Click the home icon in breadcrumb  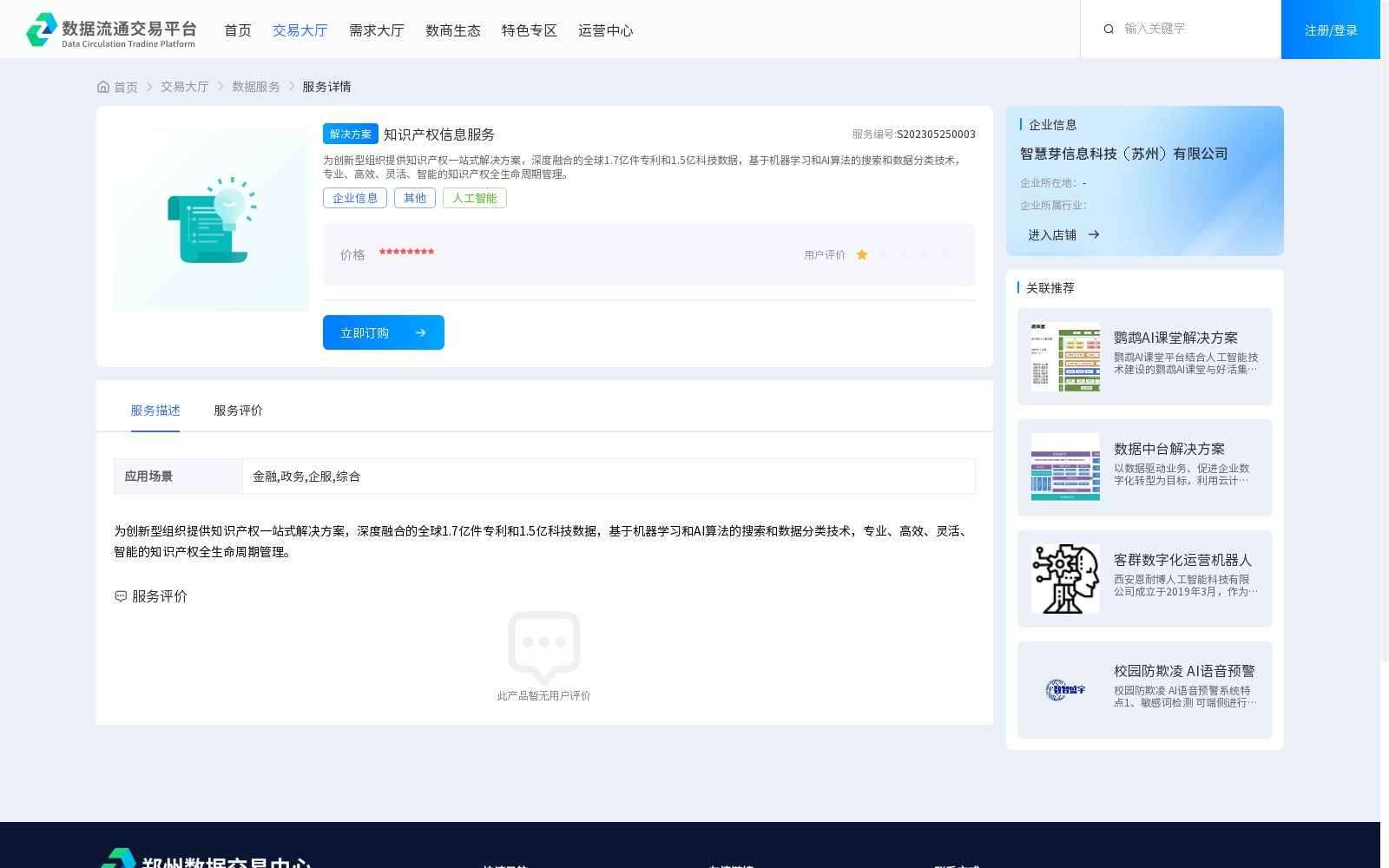tap(103, 87)
